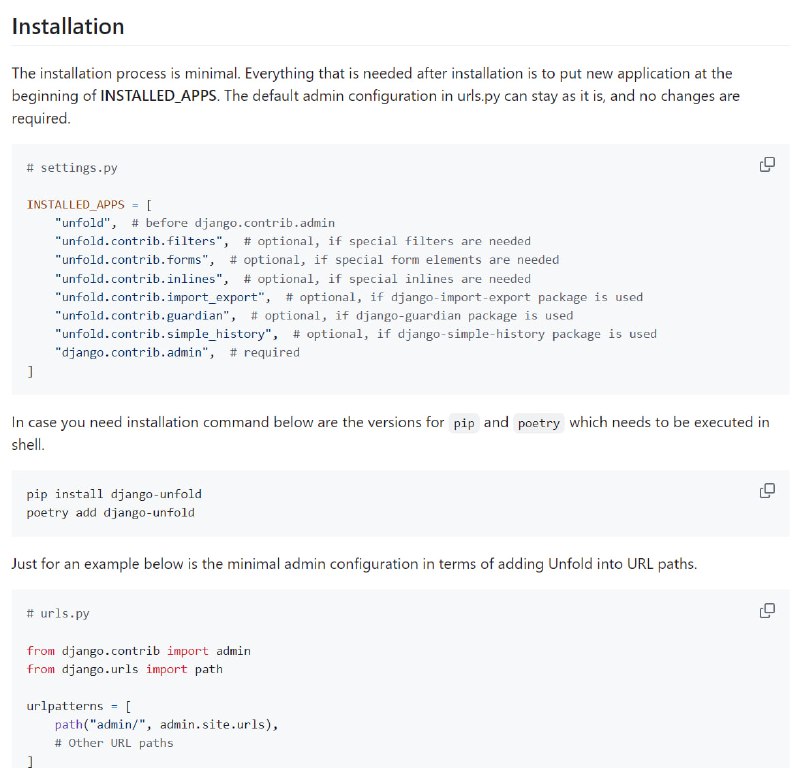Click the inline 'pip' code tag
This screenshot has height=768, width=800.
coord(464,423)
